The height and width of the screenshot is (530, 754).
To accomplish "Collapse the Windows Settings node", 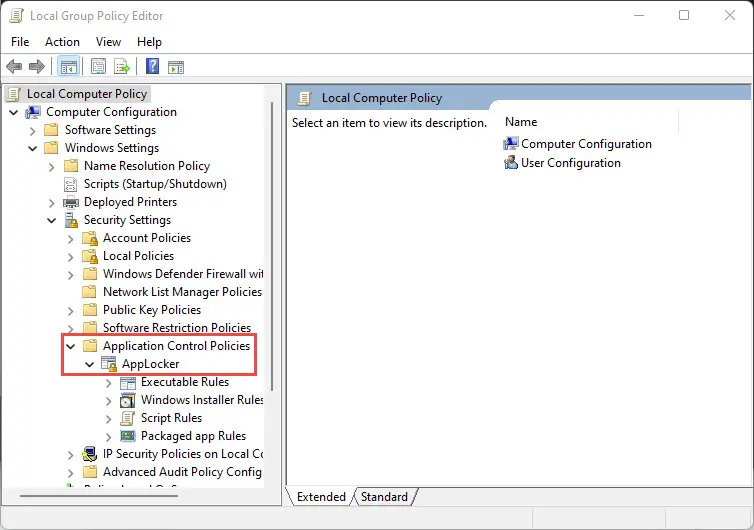I will (33, 149).
